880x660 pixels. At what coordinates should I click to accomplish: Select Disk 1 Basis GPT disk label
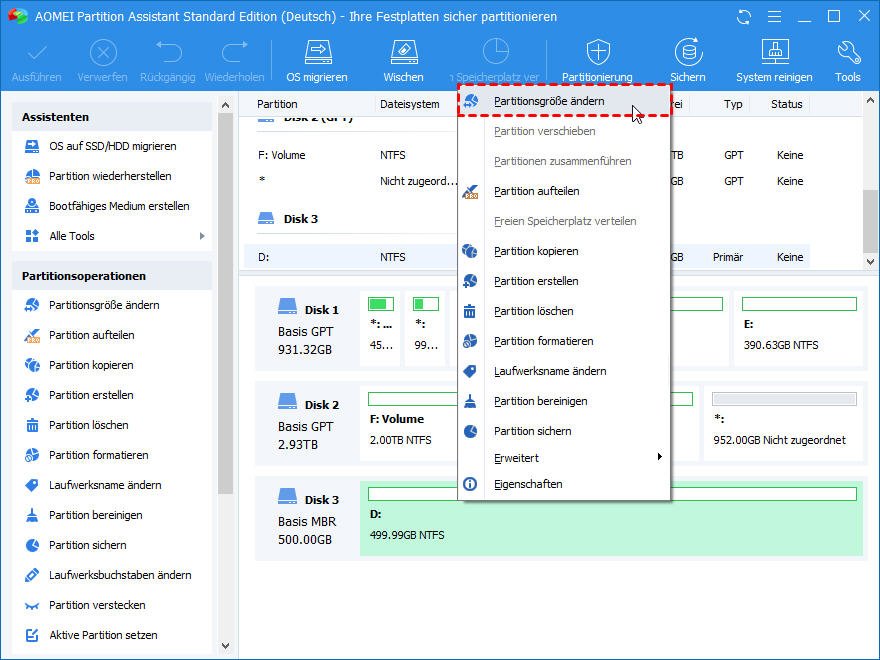[x=308, y=329]
